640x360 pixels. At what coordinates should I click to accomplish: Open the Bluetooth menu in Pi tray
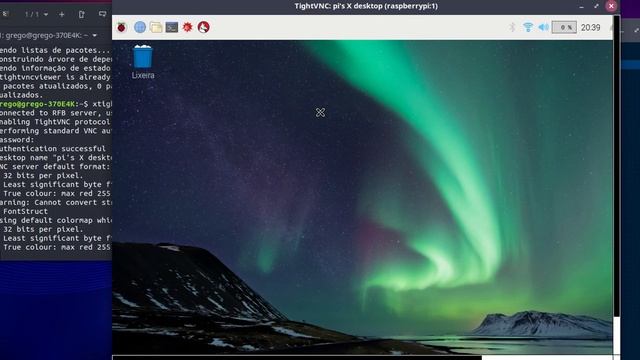point(512,27)
